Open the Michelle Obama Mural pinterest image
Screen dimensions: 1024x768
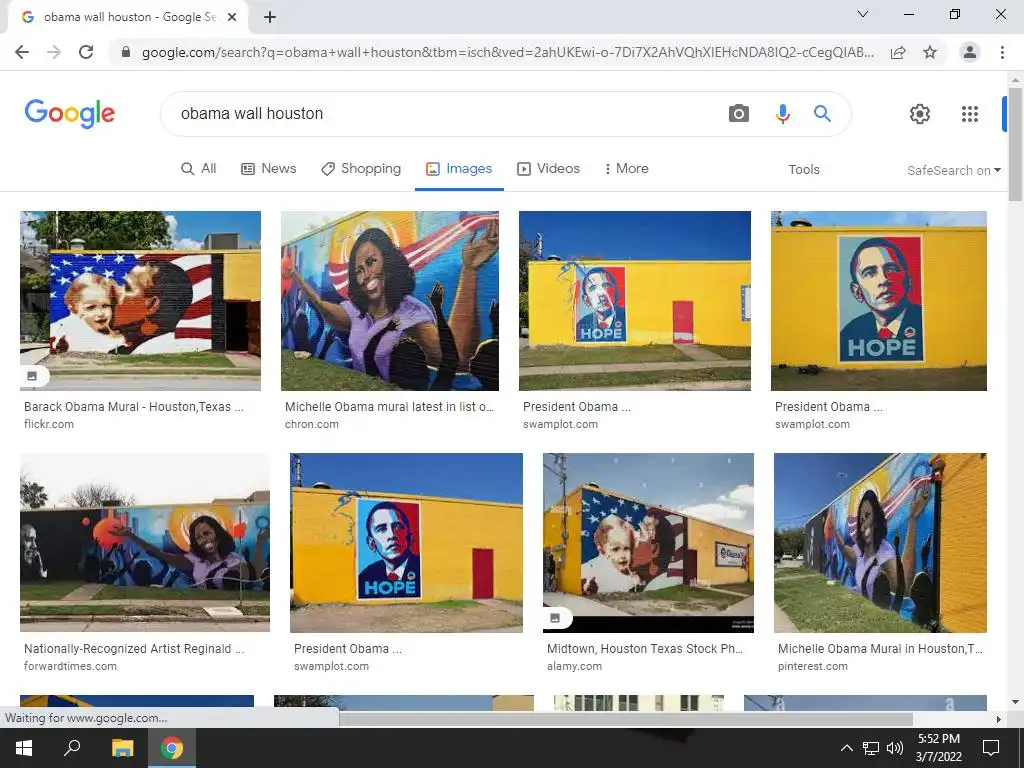coord(880,543)
